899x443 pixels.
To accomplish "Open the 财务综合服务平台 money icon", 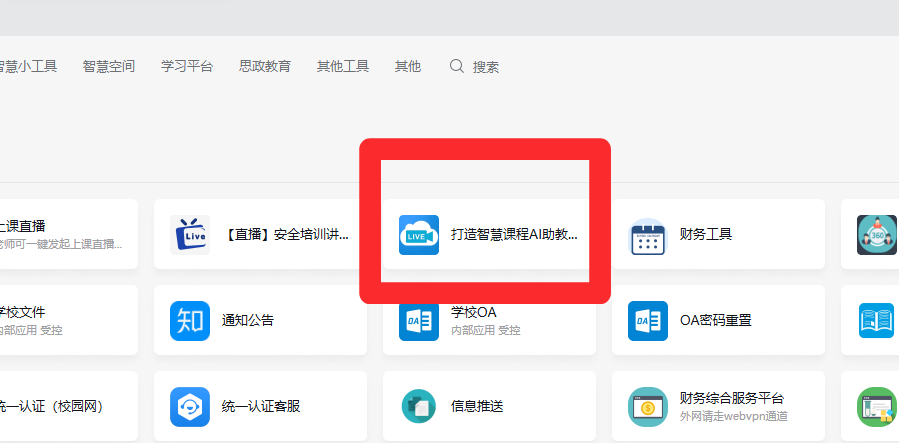I will pos(647,406).
